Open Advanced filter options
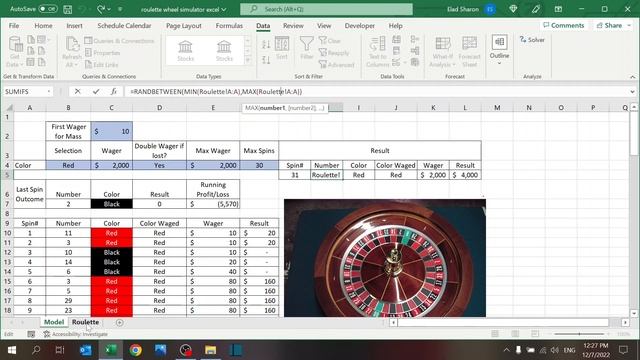This screenshot has height=360, width=640. (337, 64)
